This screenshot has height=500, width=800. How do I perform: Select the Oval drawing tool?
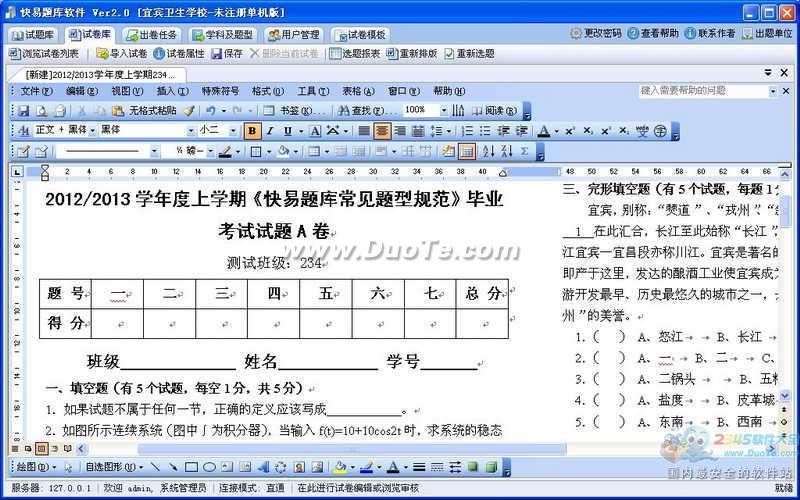pyautogui.click(x=209, y=467)
